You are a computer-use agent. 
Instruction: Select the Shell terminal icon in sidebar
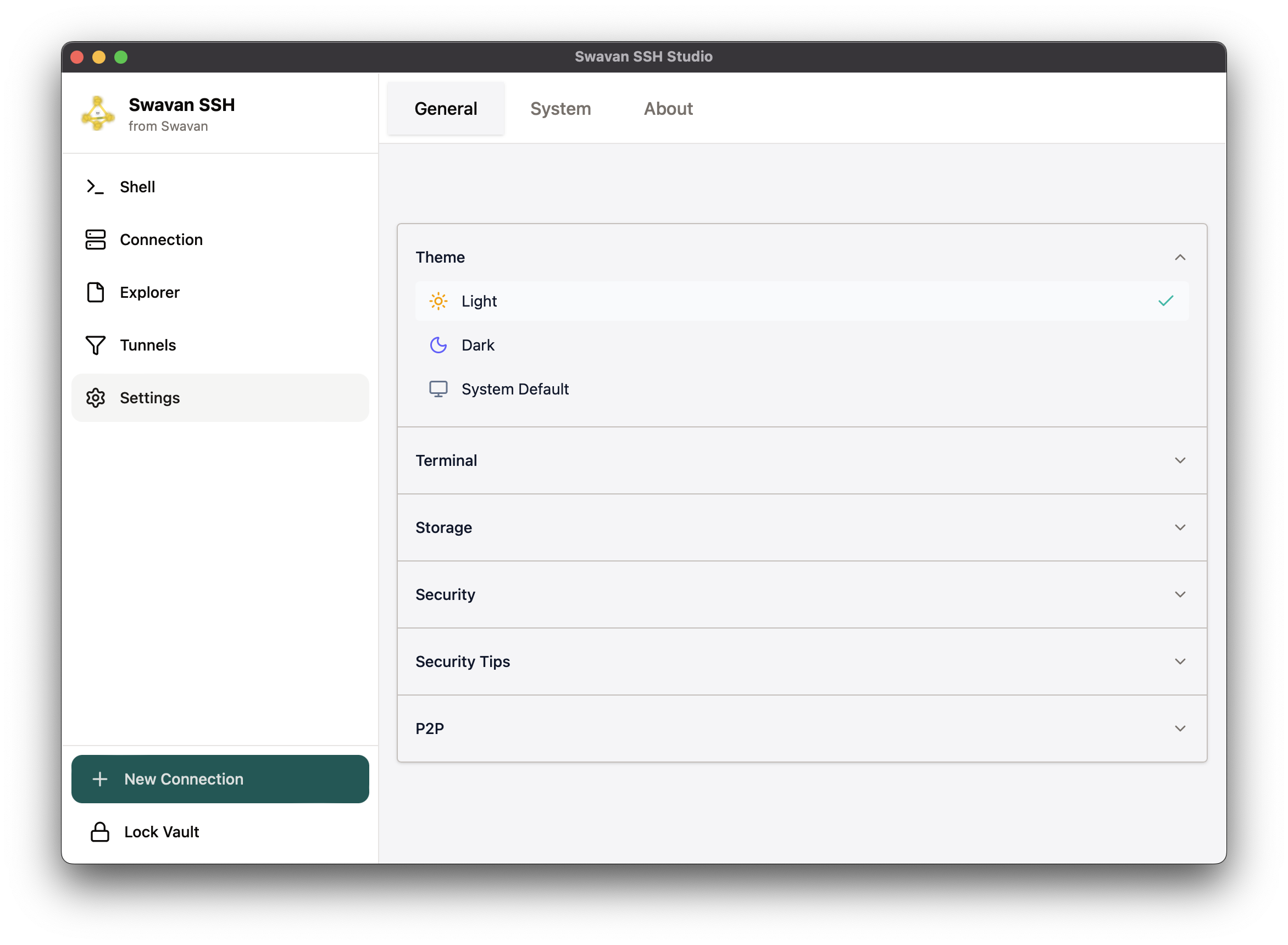point(95,186)
